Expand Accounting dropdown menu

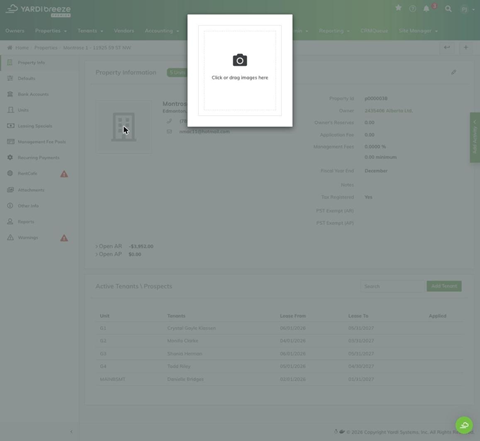pos(162,31)
